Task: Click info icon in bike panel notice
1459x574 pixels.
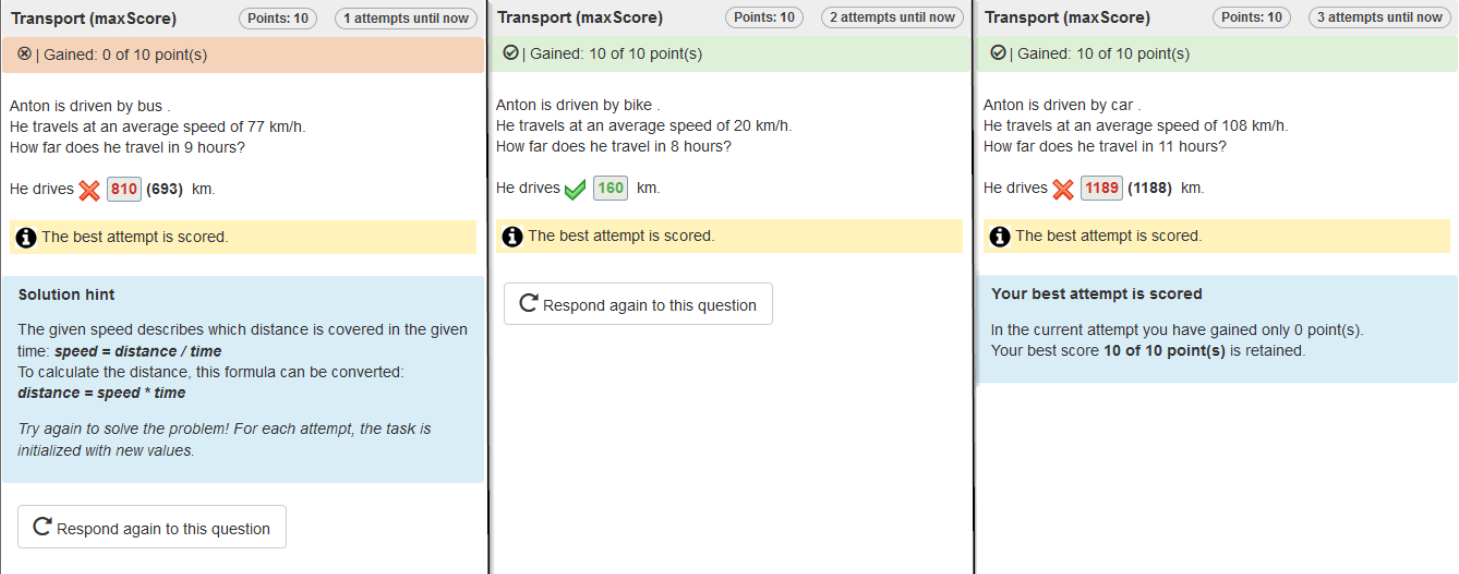Action: click(x=513, y=236)
